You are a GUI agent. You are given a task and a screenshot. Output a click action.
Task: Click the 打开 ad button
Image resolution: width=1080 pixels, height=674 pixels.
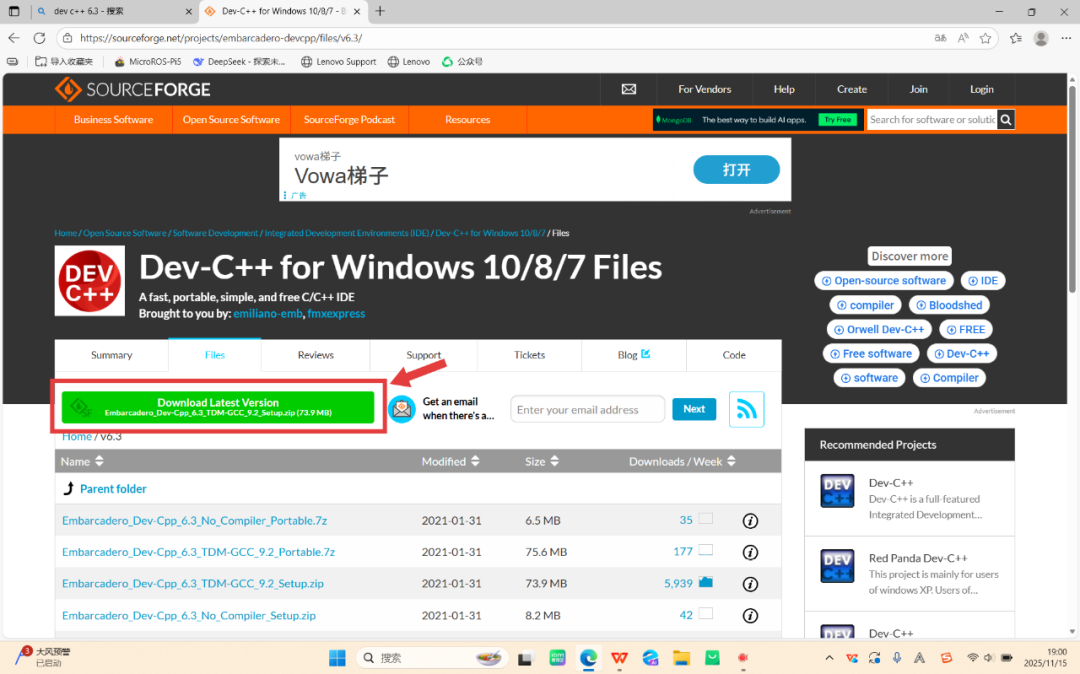[736, 169]
